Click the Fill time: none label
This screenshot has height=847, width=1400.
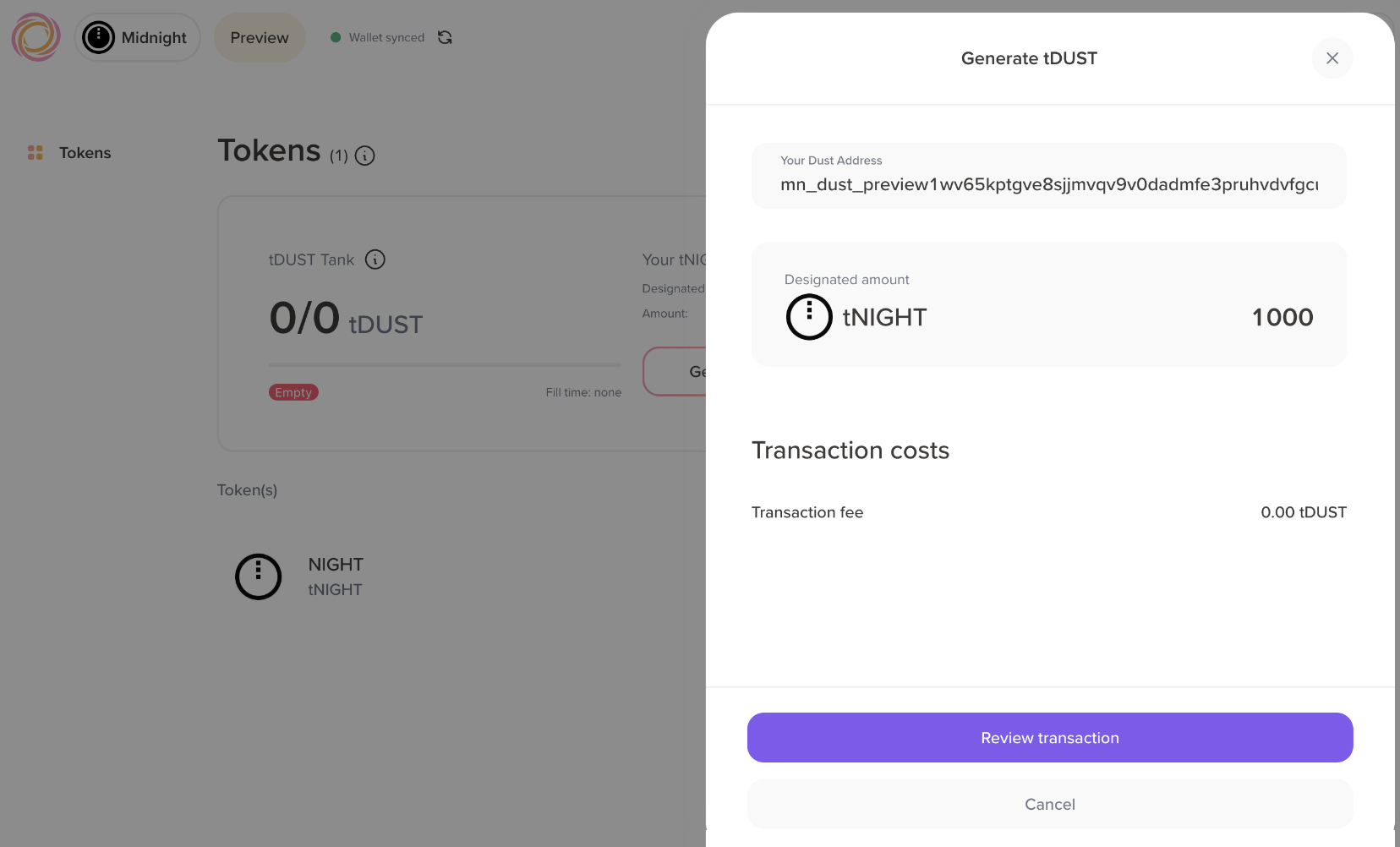pyautogui.click(x=583, y=391)
